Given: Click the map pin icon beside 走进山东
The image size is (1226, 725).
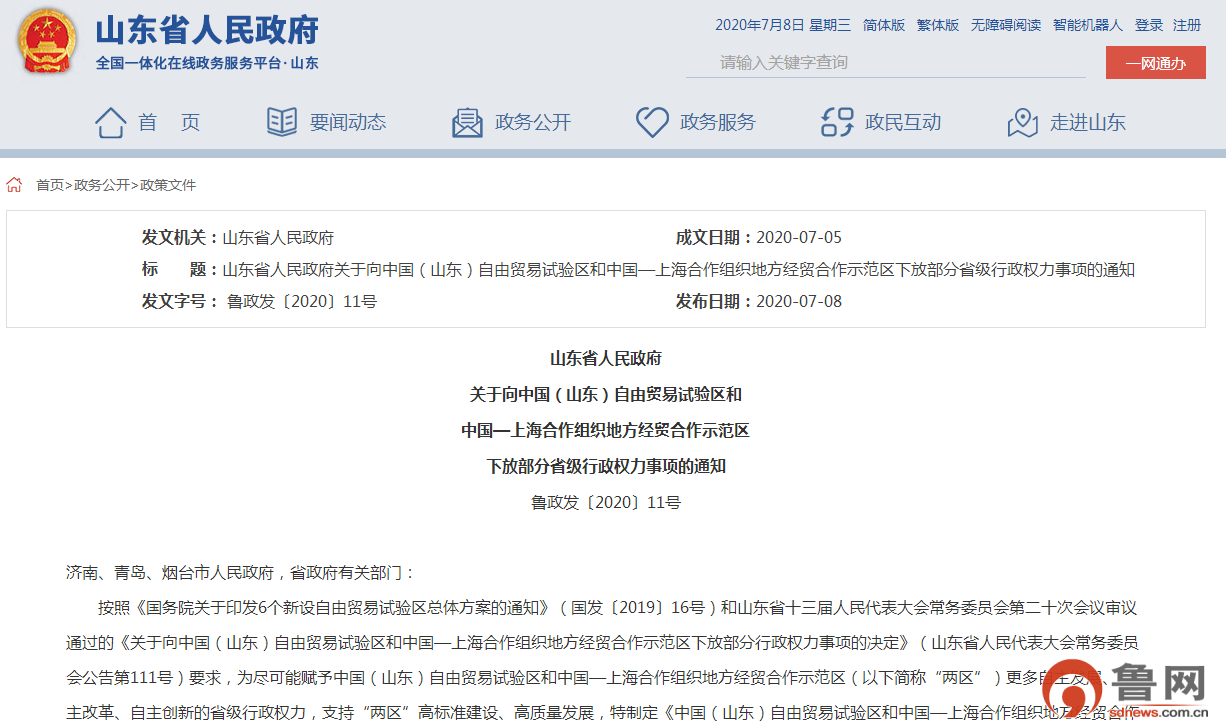Looking at the screenshot, I should tap(1022, 123).
